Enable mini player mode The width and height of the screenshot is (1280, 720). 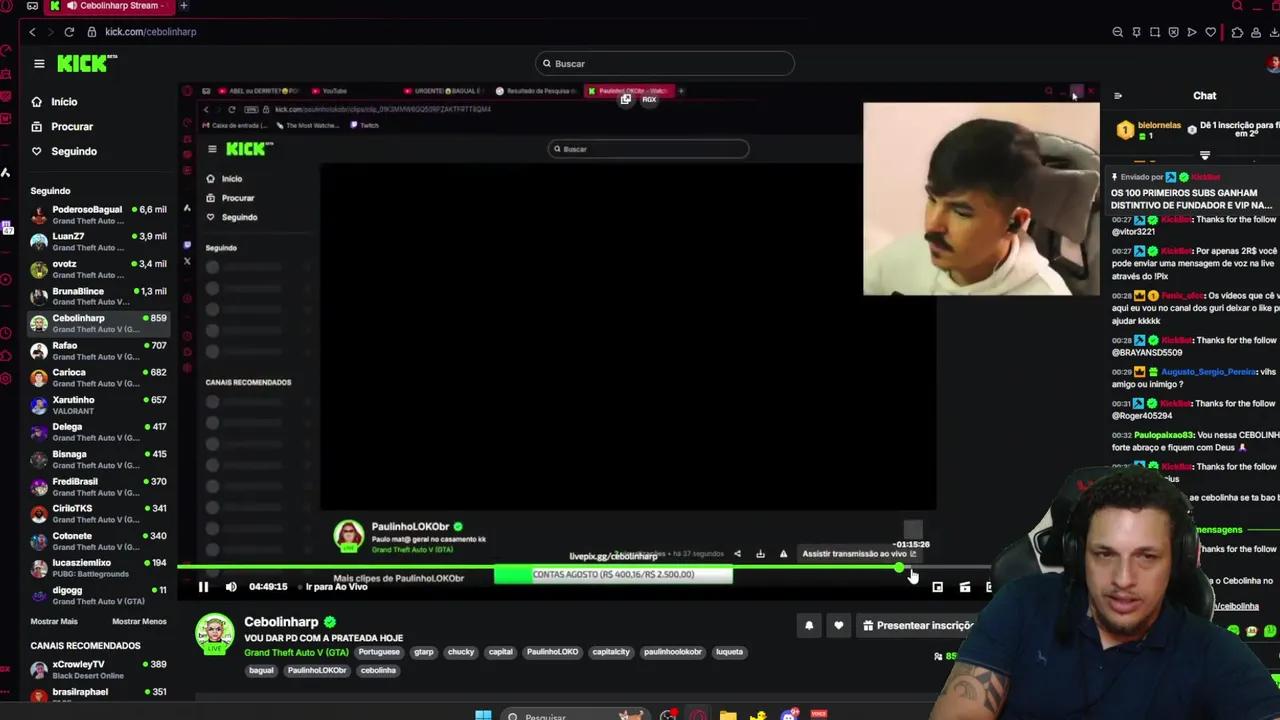(x=937, y=587)
